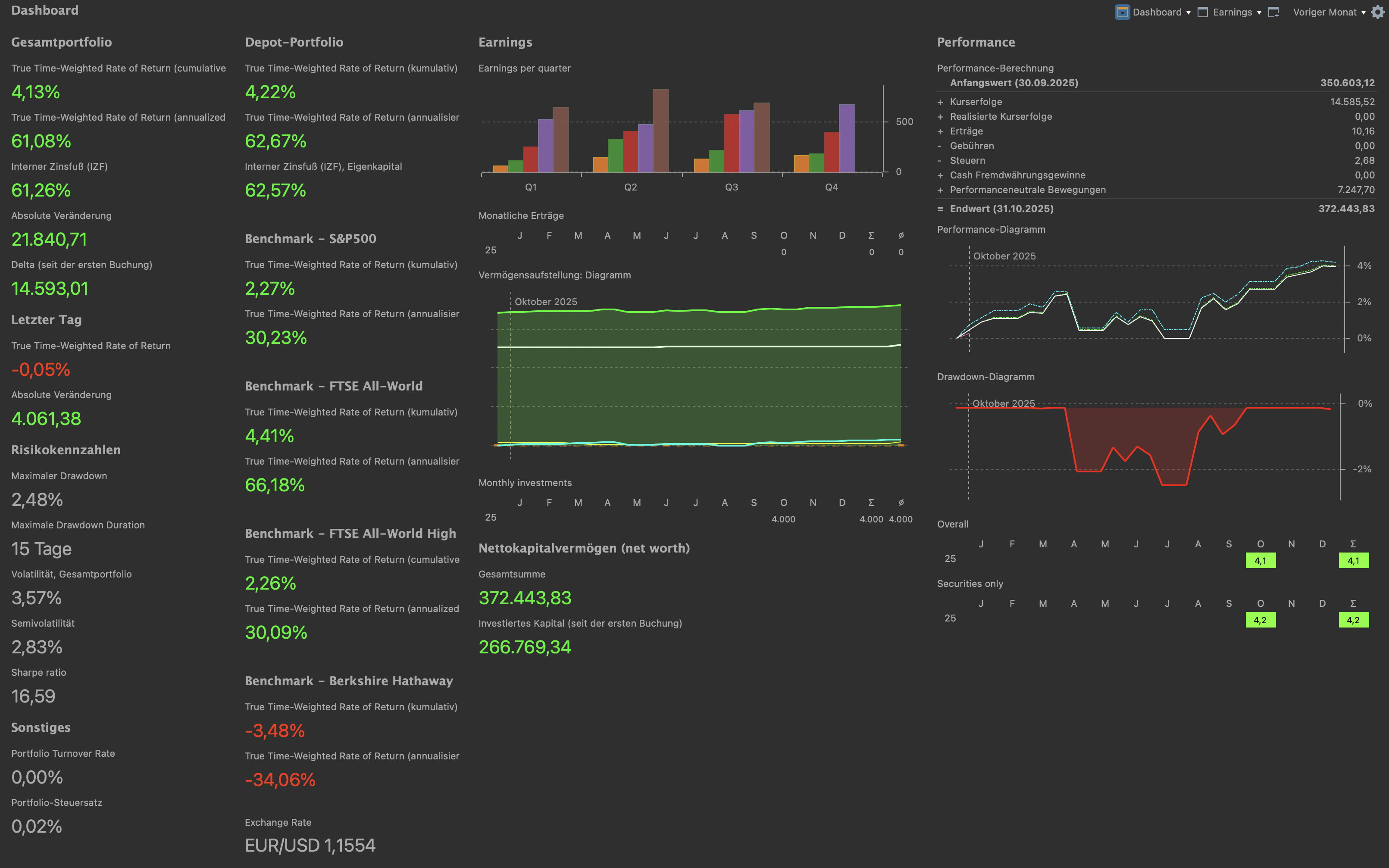Click the Exchange Rate EUR/USD value
The image size is (1389, 868).
tap(310, 845)
